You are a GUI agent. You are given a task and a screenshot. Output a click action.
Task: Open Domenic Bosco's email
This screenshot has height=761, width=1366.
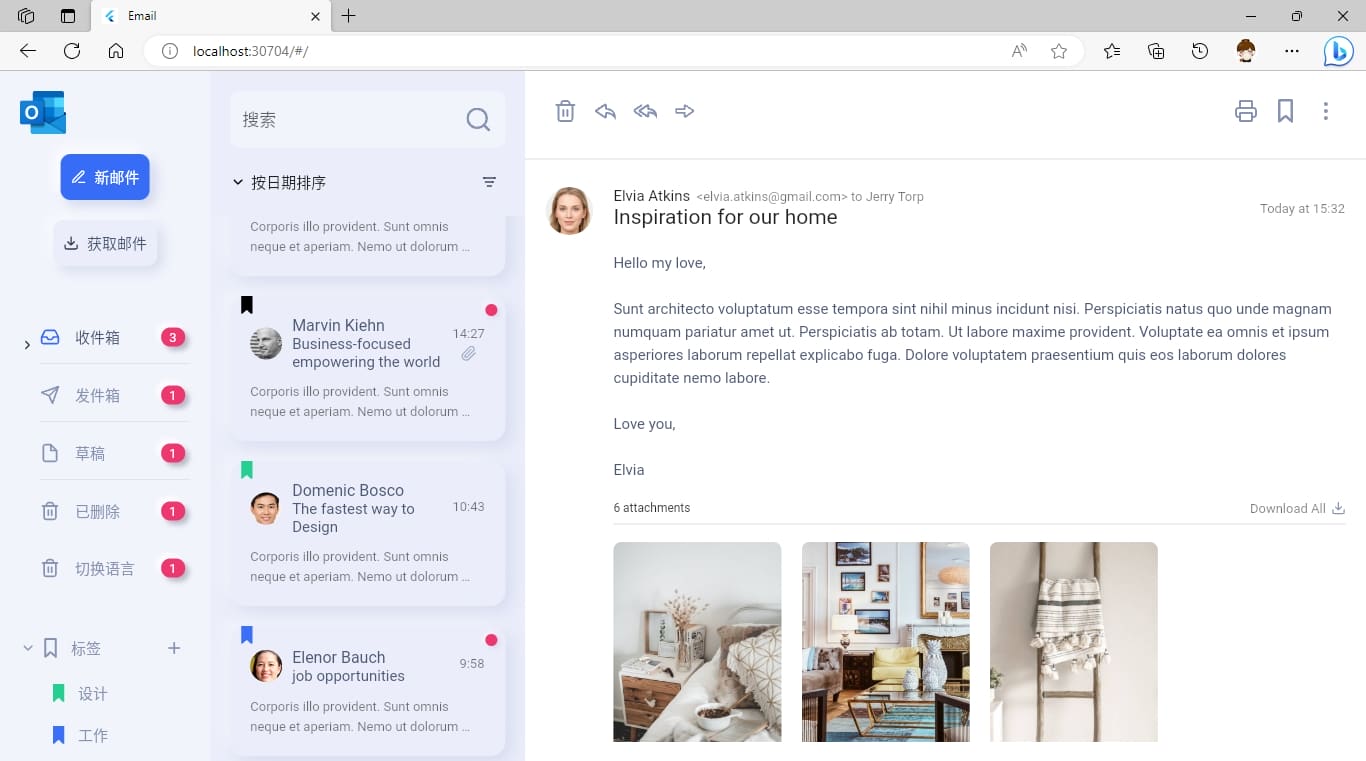click(x=368, y=530)
